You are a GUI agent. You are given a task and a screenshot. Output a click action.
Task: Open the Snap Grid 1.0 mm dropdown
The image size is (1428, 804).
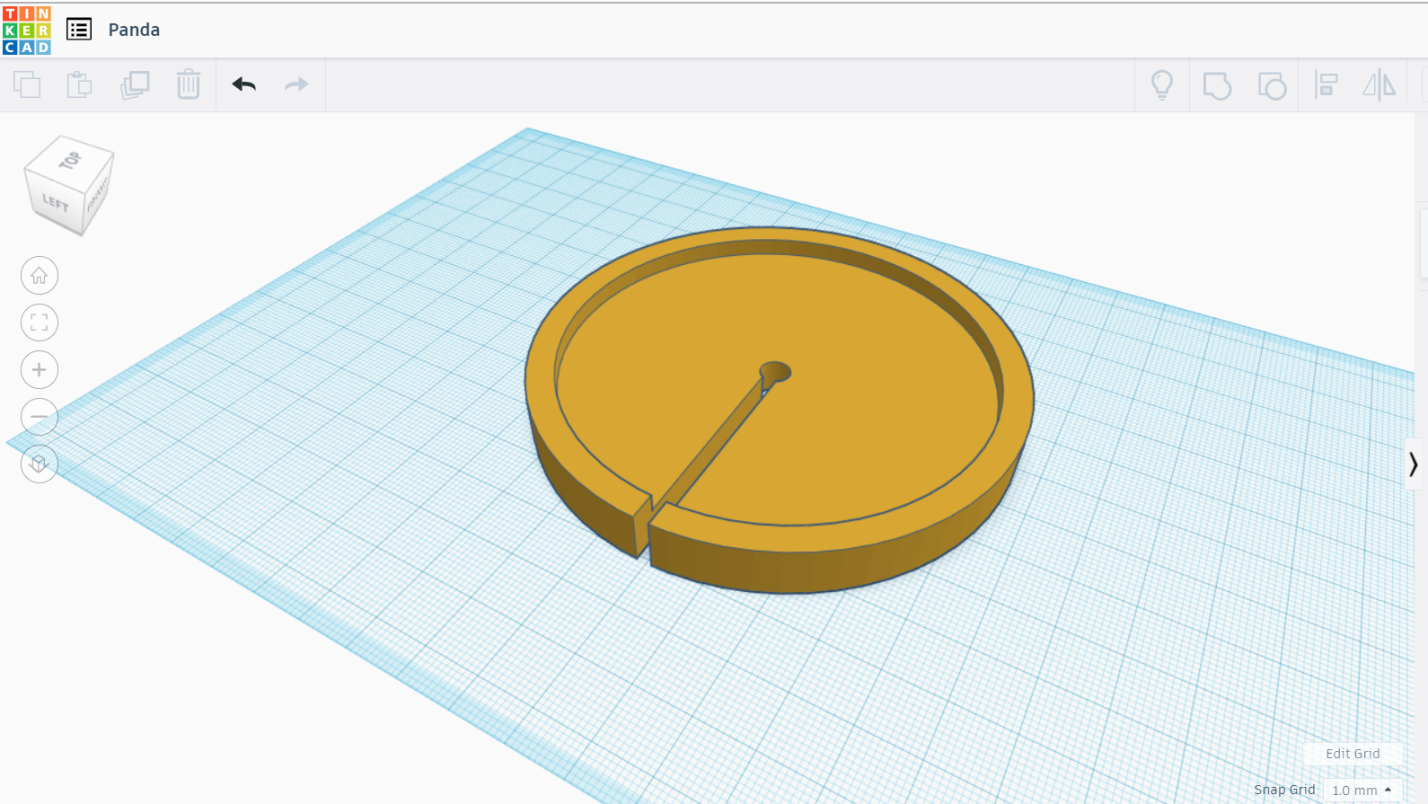[1361, 790]
